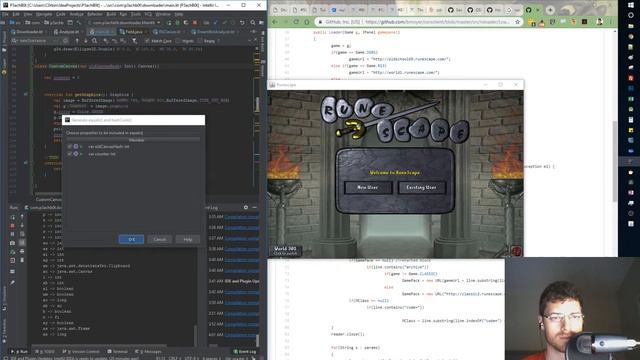This screenshot has width=640, height=360.
Task: Click the red stop icon in Run panel
Action: (13, 225)
